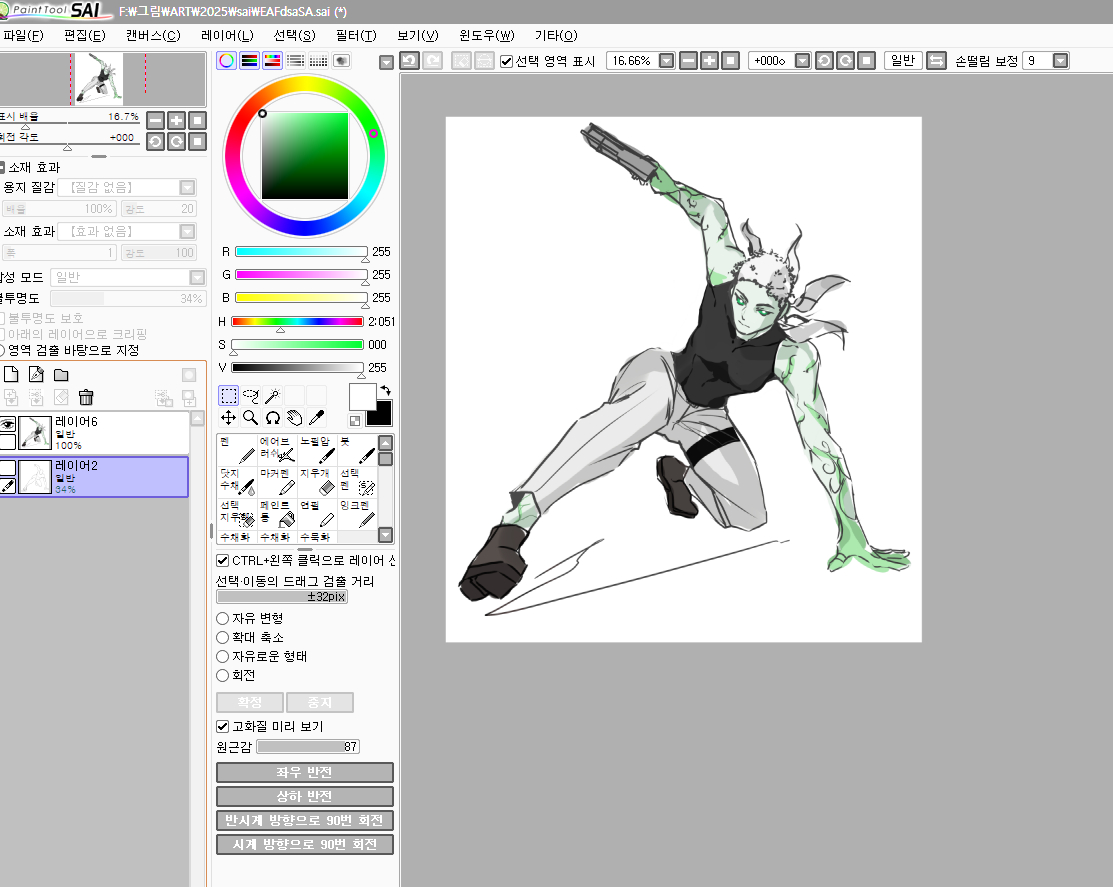Delete layer using trash can icon
1113x887 pixels.
[86, 398]
